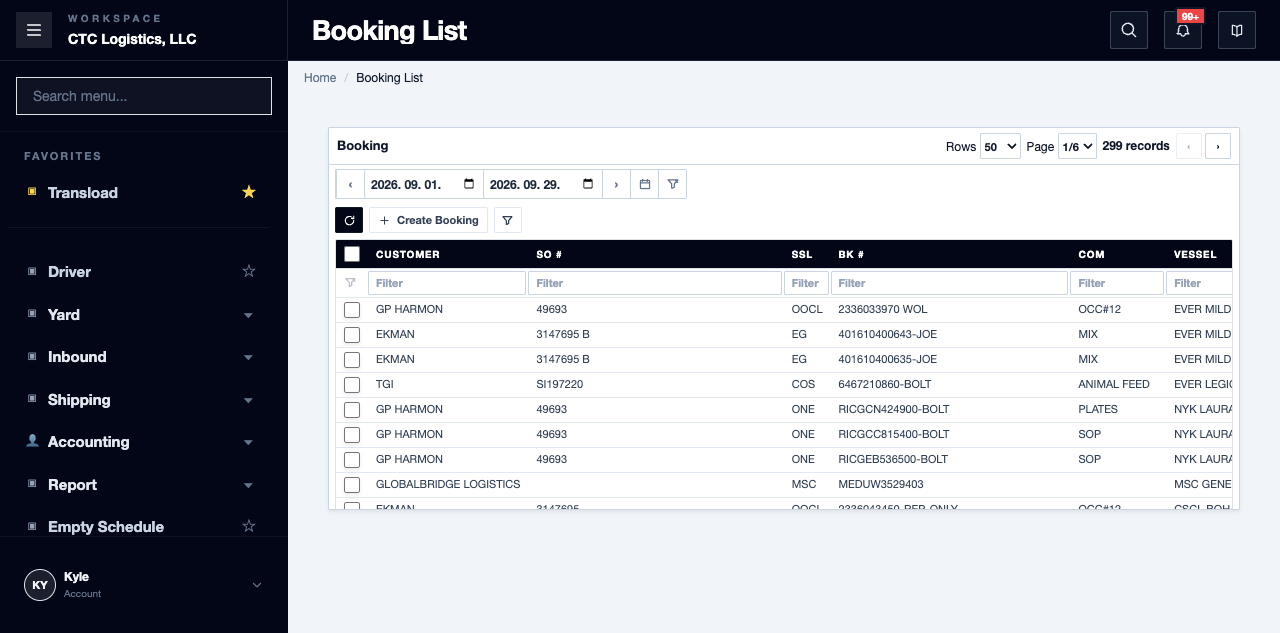Favorite Empty Schedule using its star

(249, 526)
